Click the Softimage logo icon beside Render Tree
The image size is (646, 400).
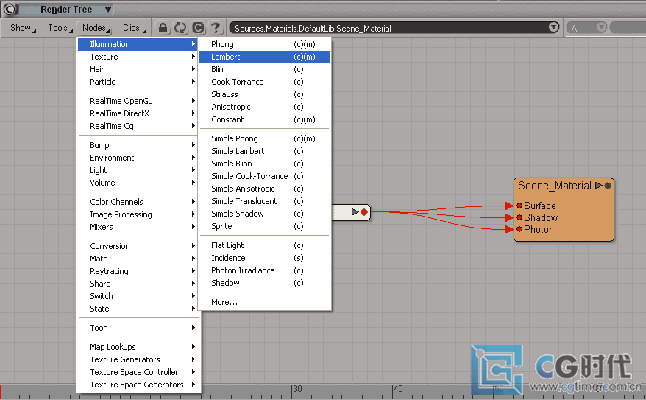[10, 9]
